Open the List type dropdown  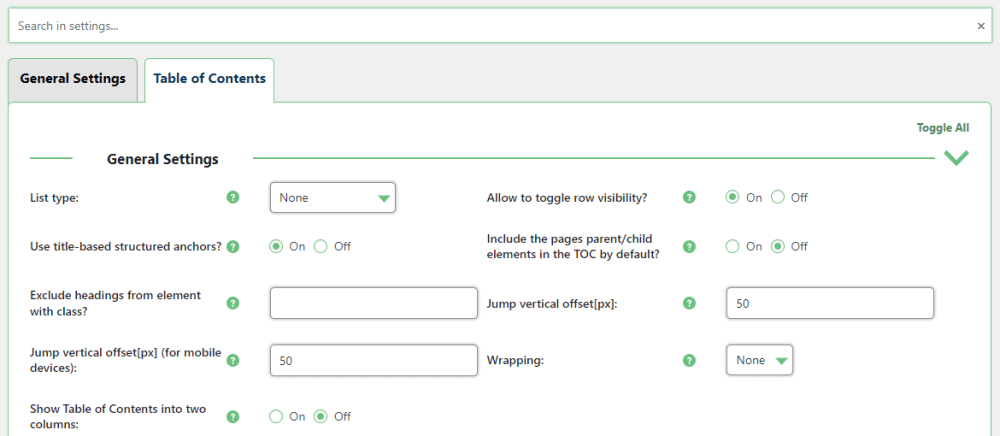pos(333,198)
